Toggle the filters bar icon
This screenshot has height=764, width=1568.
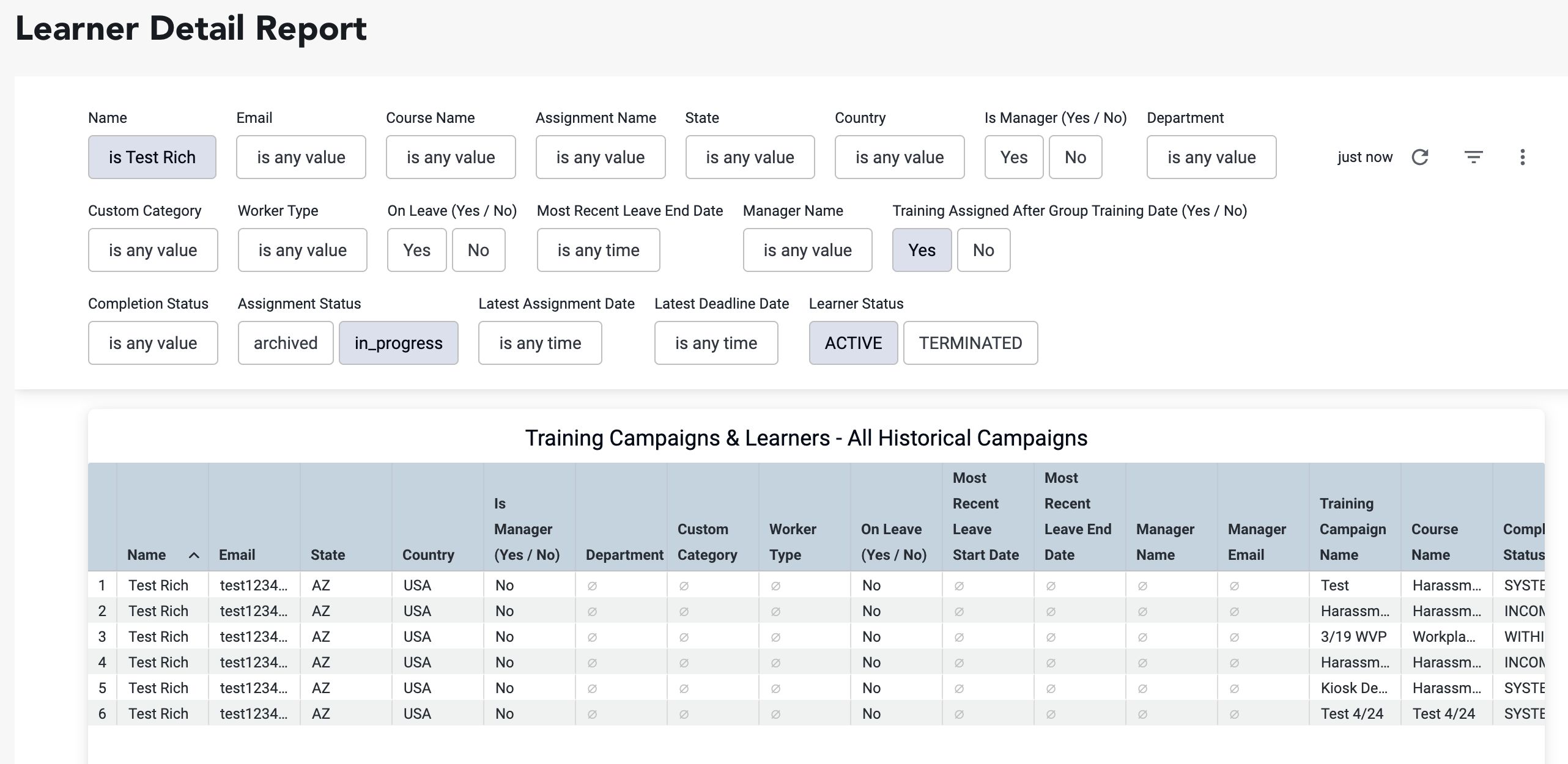[x=1474, y=157]
